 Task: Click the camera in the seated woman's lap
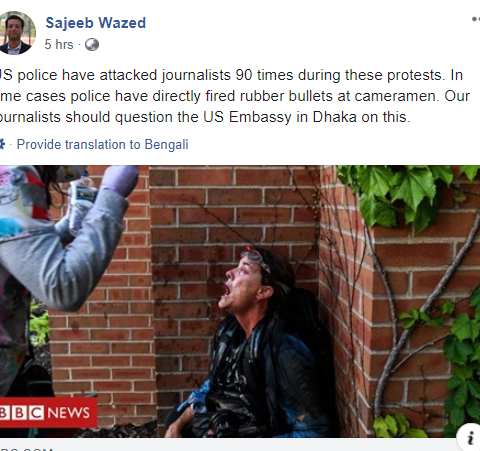218,422
